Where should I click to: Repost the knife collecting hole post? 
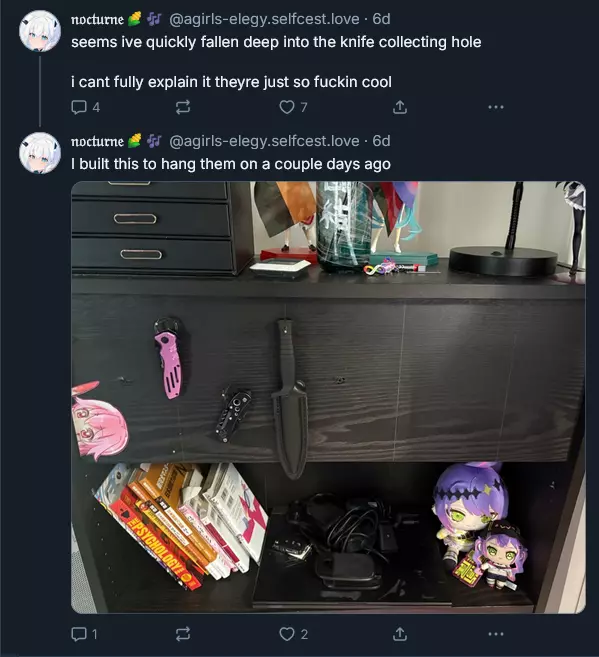point(183,107)
